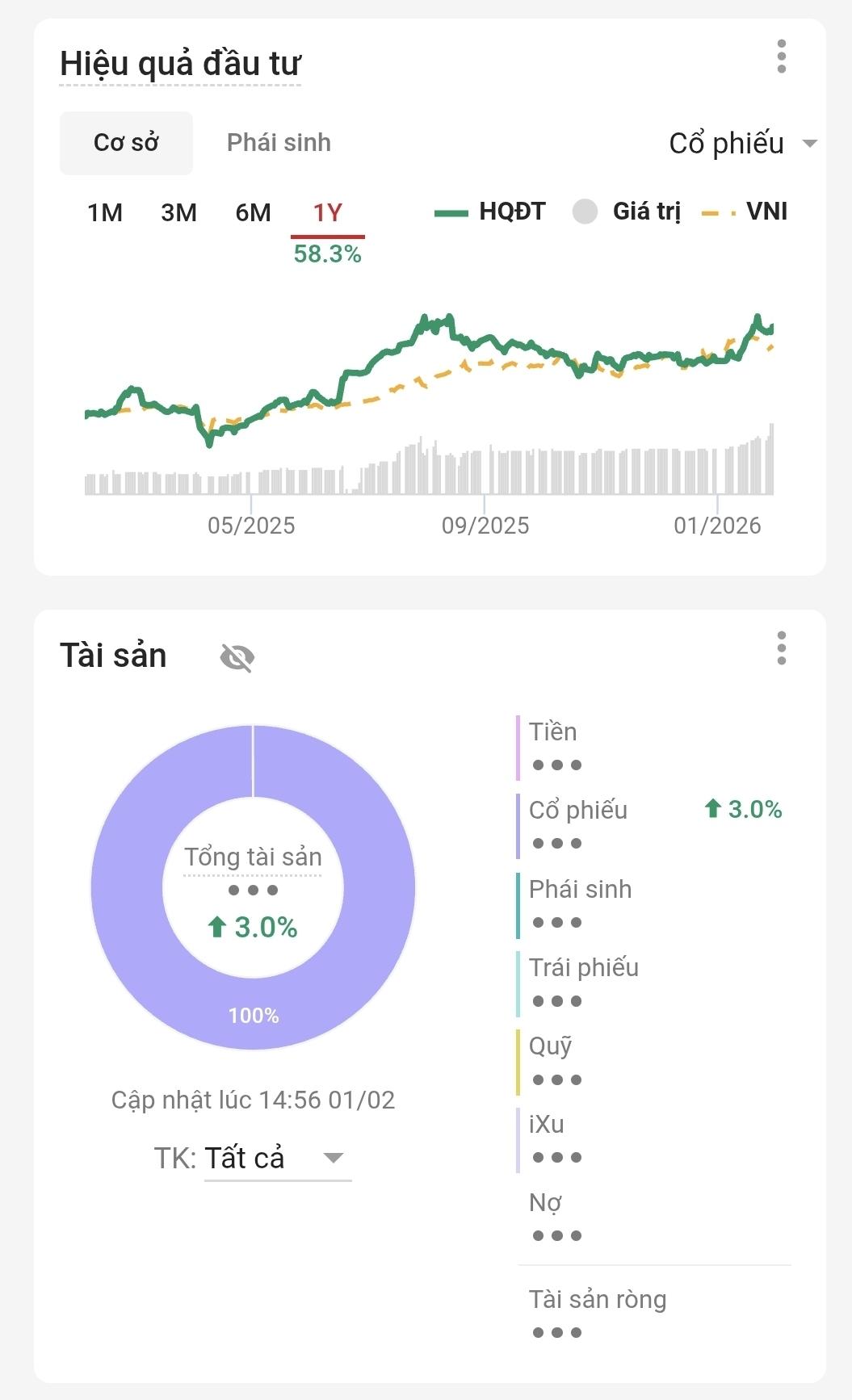Click the Hiệu quả đầu tư title
Screen dimensions: 852x1400
click(180, 64)
